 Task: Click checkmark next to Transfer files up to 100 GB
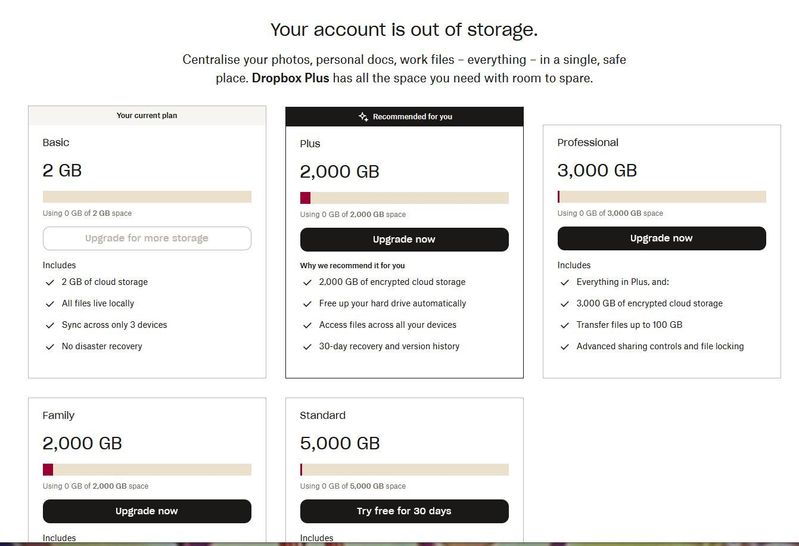(564, 325)
